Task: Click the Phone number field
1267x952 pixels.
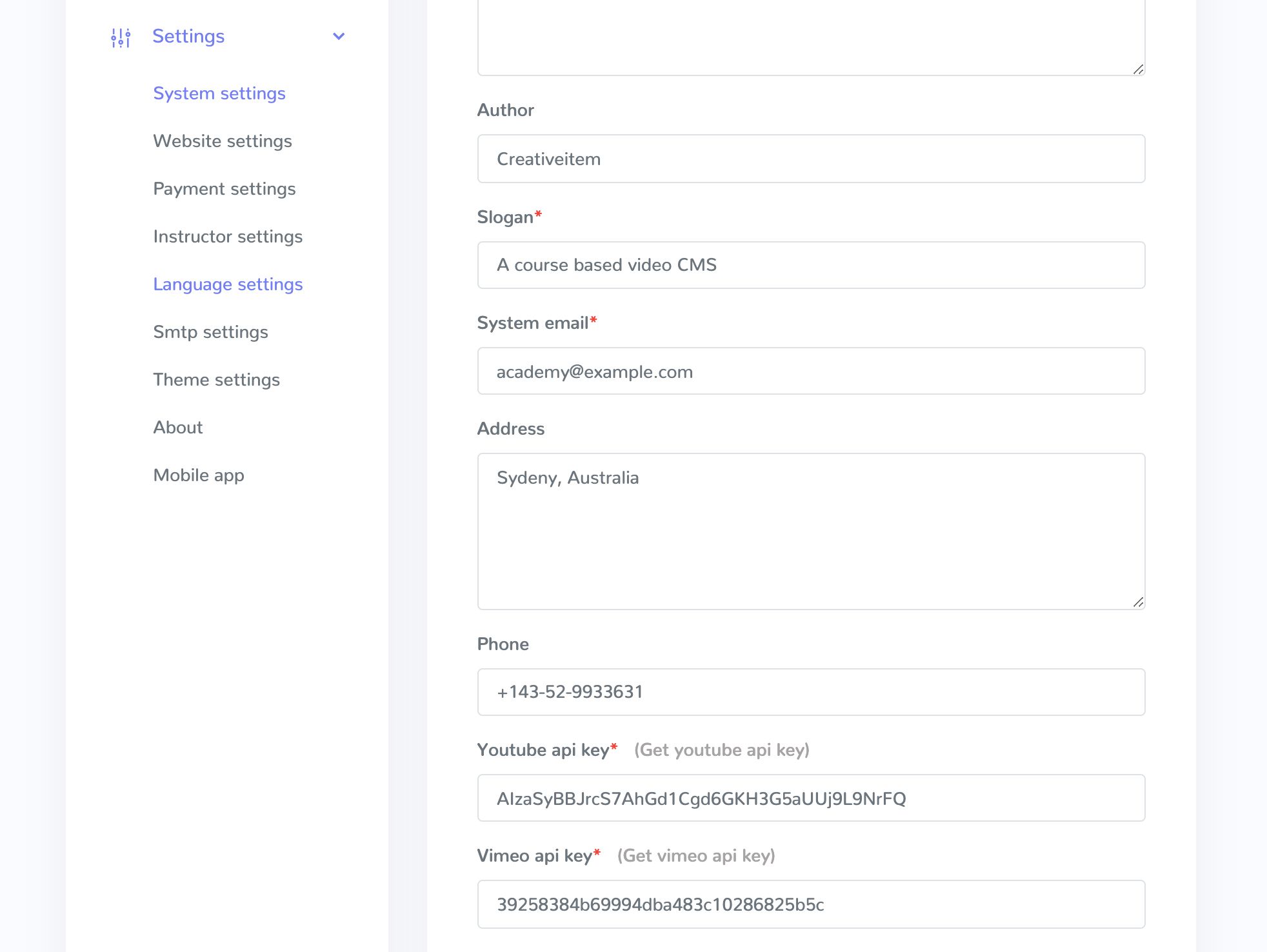Action: point(811,692)
